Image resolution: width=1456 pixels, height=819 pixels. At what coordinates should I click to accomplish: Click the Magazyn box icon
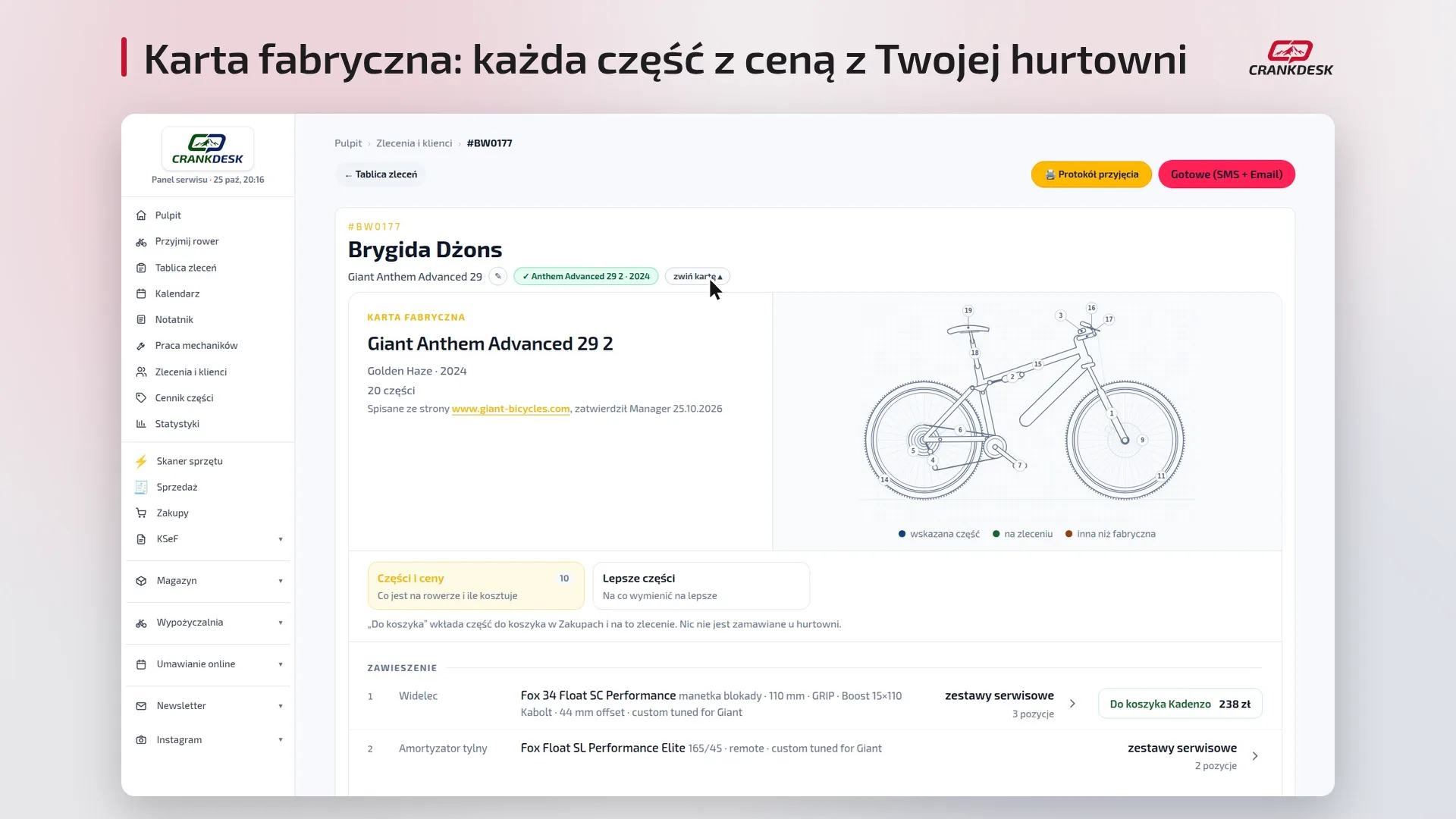[141, 581]
